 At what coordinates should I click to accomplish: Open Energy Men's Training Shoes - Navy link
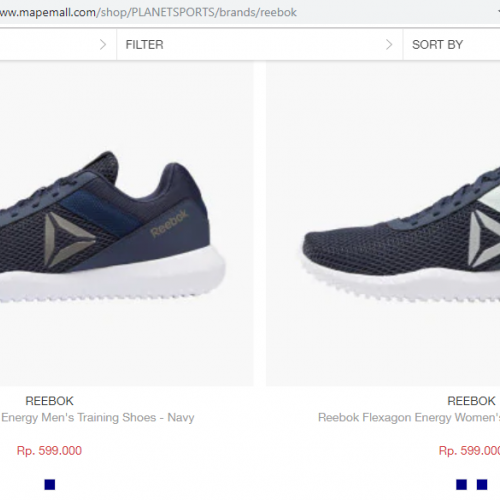tap(98, 417)
